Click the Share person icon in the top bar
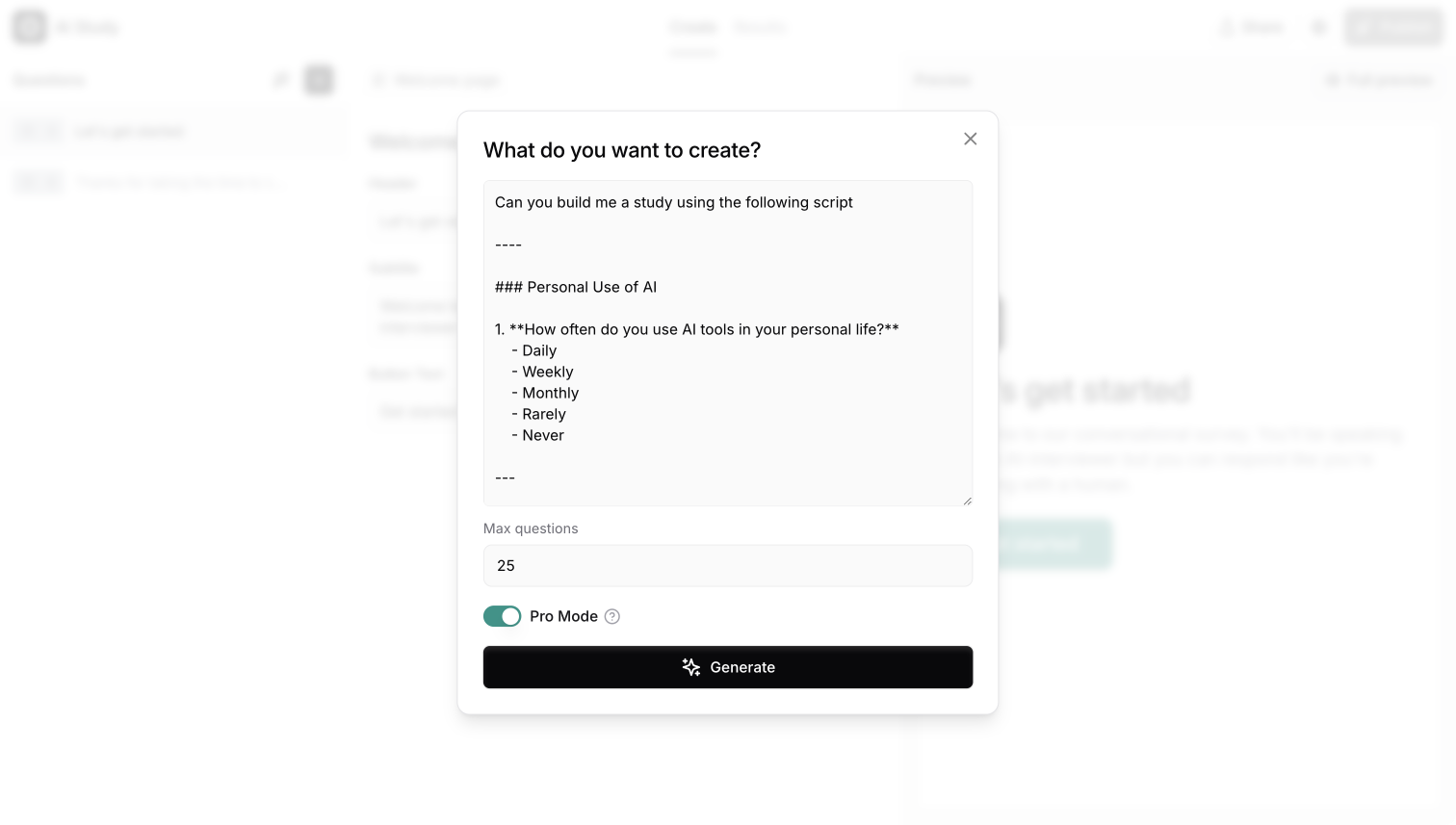This screenshot has height=825, width=1456. click(1230, 27)
